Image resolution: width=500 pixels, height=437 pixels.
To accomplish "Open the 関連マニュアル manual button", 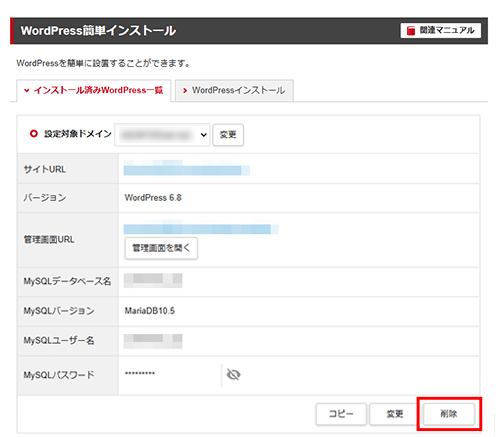I will tap(440, 31).
